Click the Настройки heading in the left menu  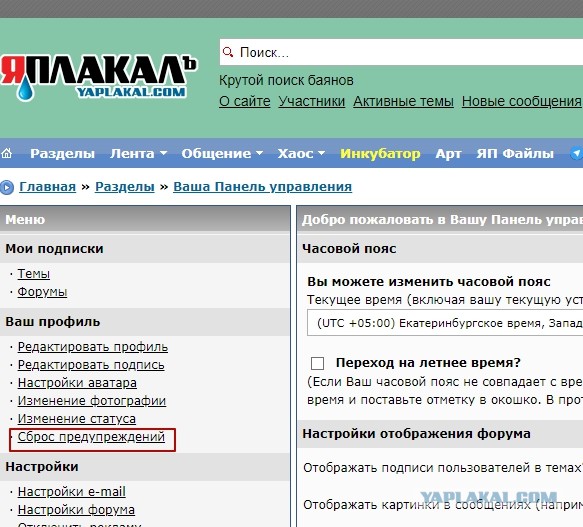(42, 466)
